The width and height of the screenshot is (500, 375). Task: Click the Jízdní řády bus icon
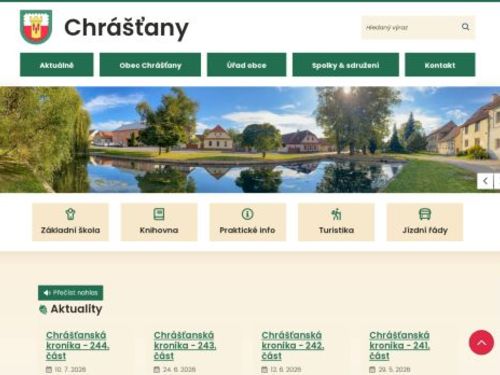pos(425,214)
